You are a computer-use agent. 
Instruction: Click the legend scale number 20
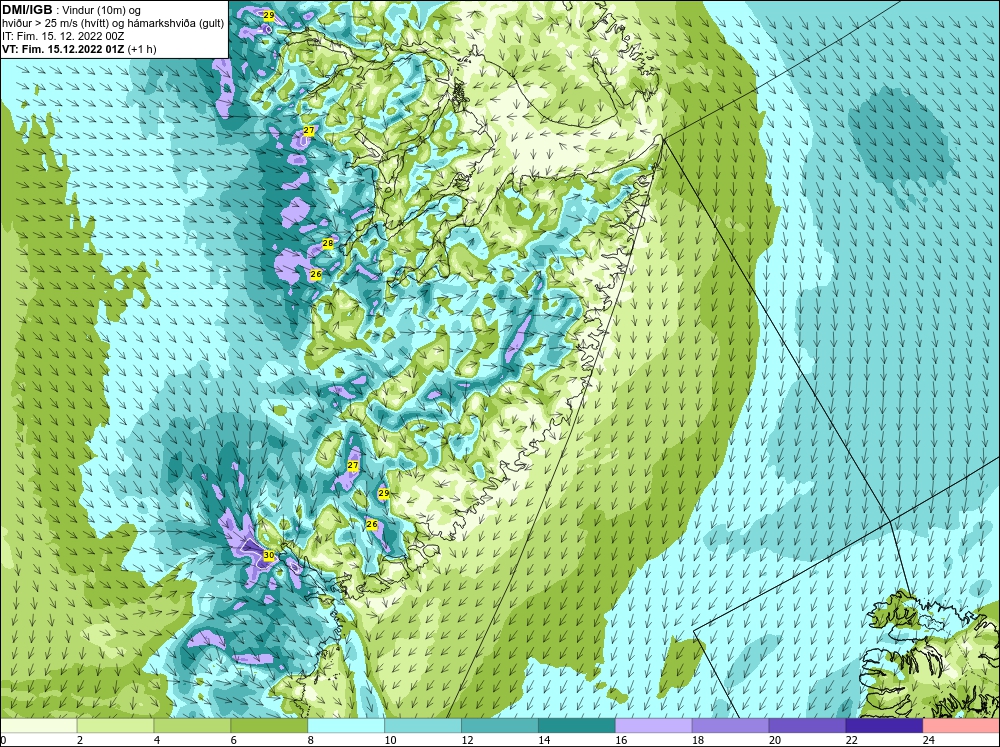[775, 740]
